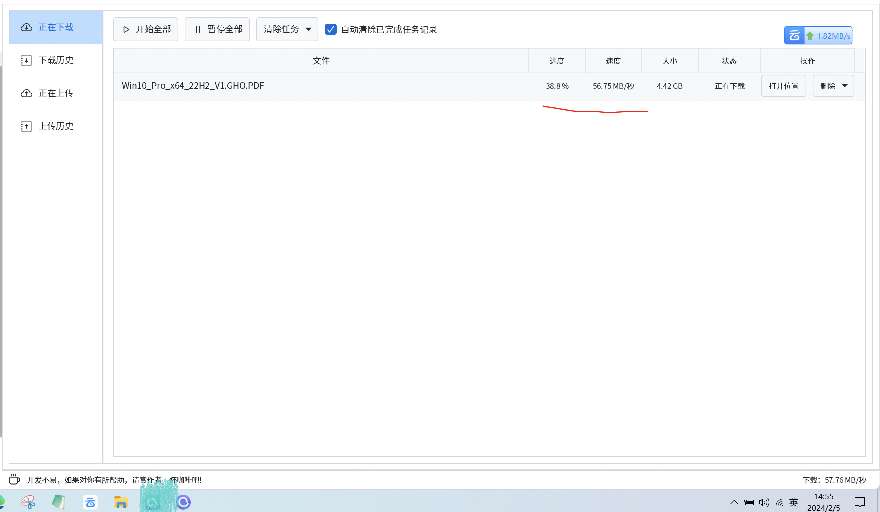Viewport: 880px width, 512px height.
Task: Click the status bar donation message text
Action: pos(114,481)
